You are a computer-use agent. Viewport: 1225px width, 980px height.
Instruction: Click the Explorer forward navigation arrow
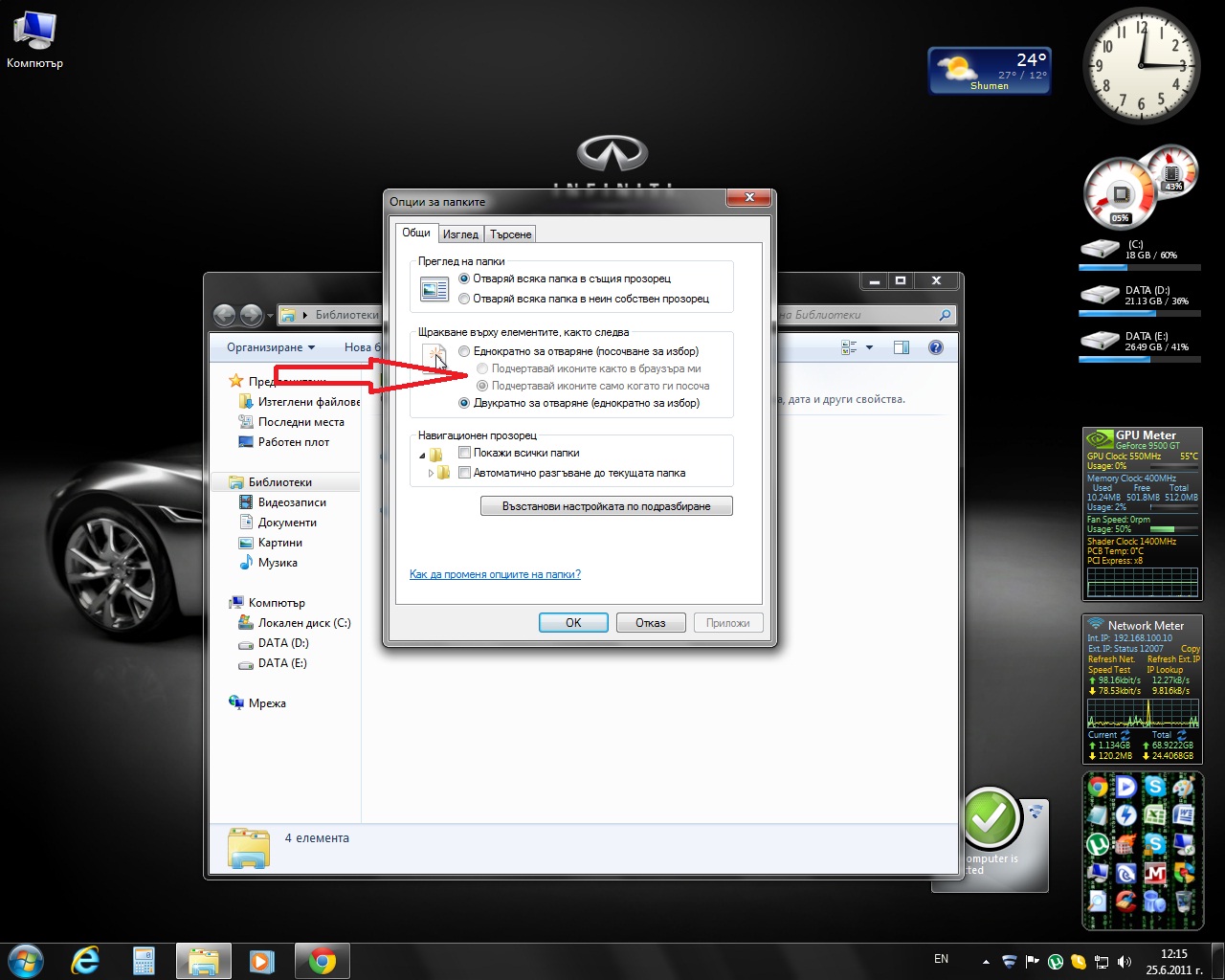(x=251, y=314)
